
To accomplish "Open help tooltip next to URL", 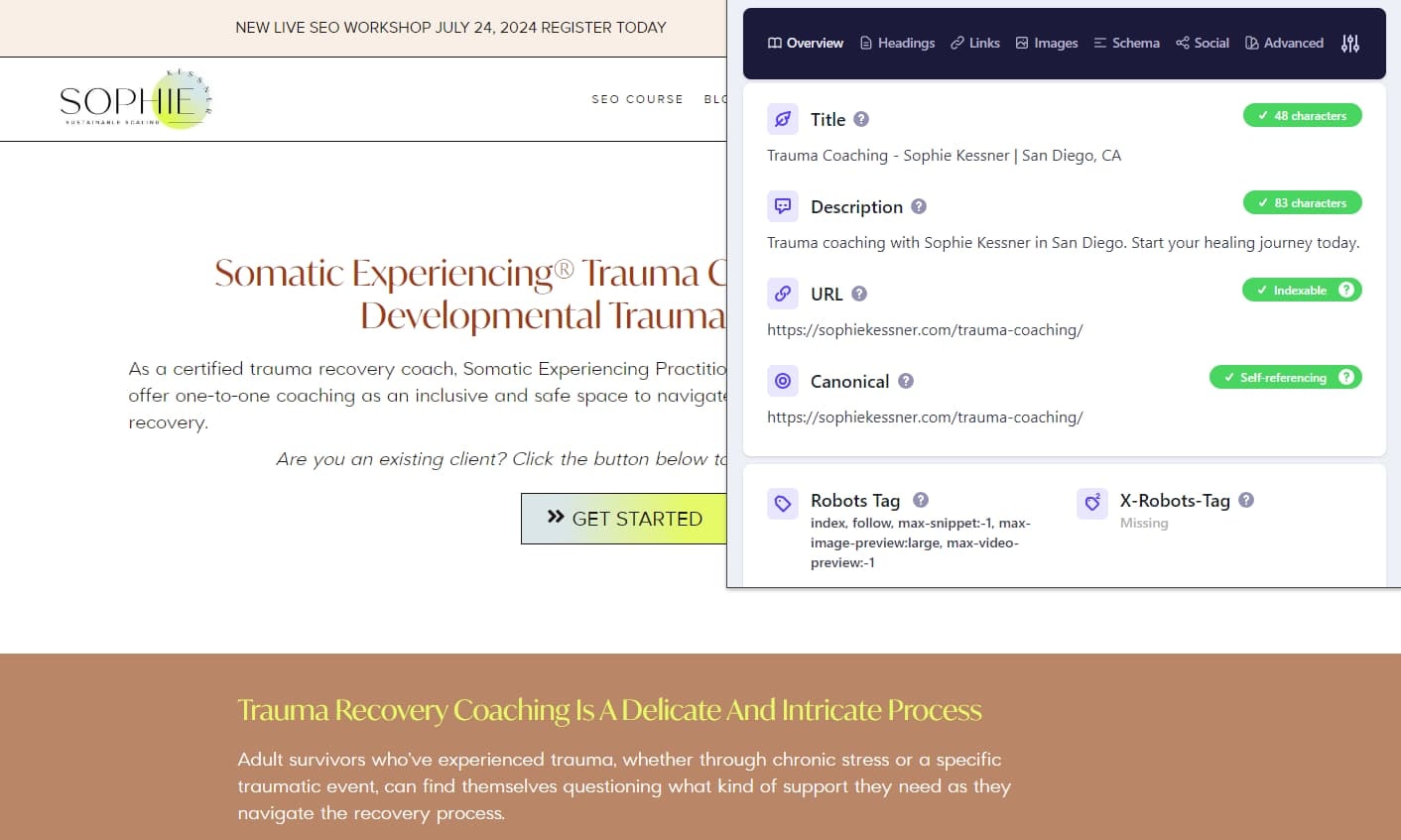I will (859, 294).
